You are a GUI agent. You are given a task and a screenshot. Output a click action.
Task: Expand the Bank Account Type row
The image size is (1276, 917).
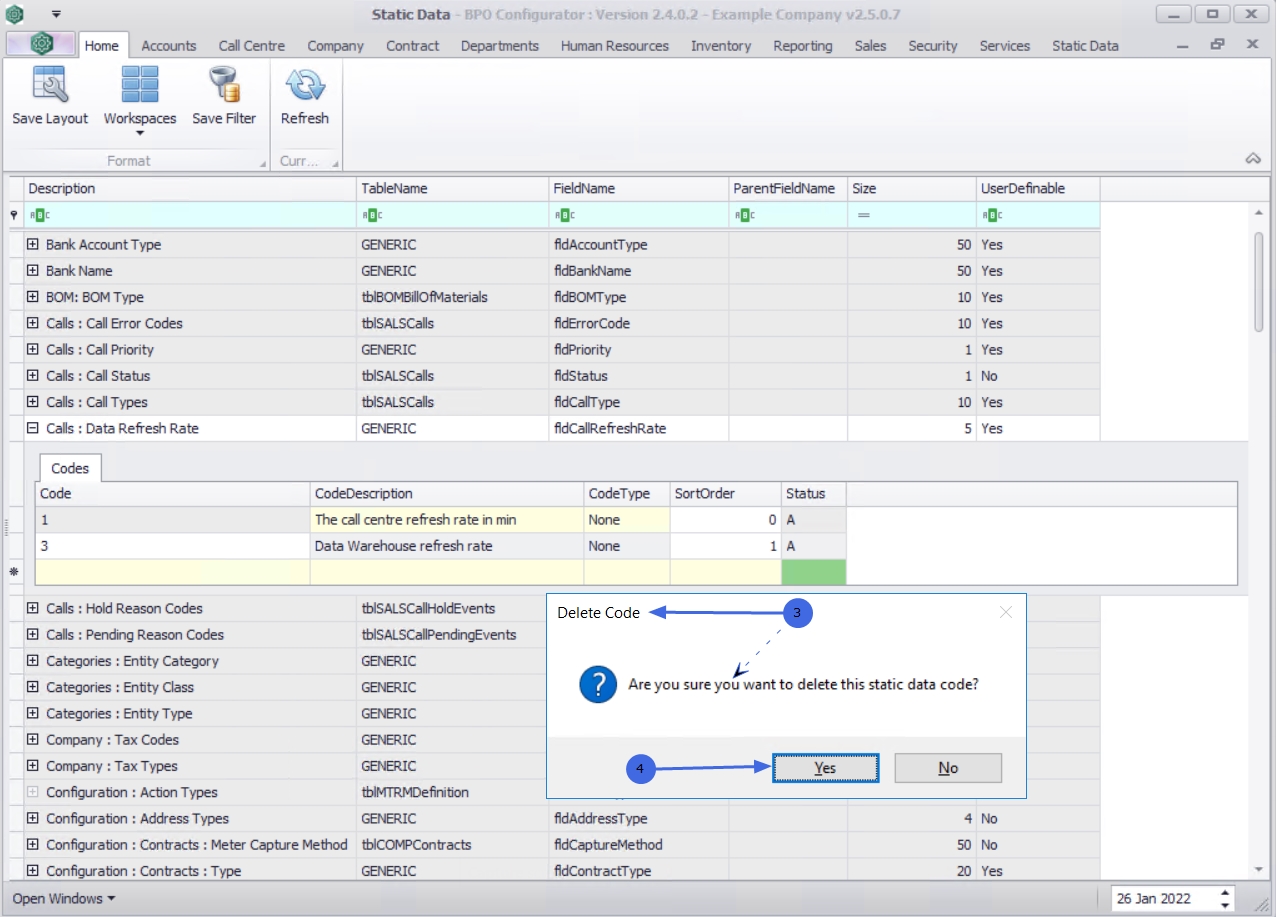(x=33, y=245)
